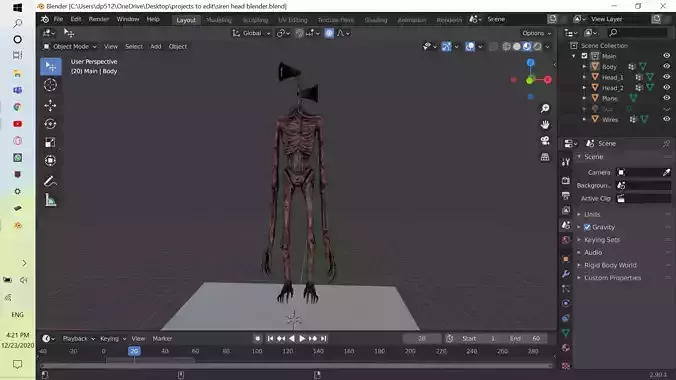Open the Object Data properties tab
The image size is (676, 380).
pyautogui.click(x=566, y=333)
